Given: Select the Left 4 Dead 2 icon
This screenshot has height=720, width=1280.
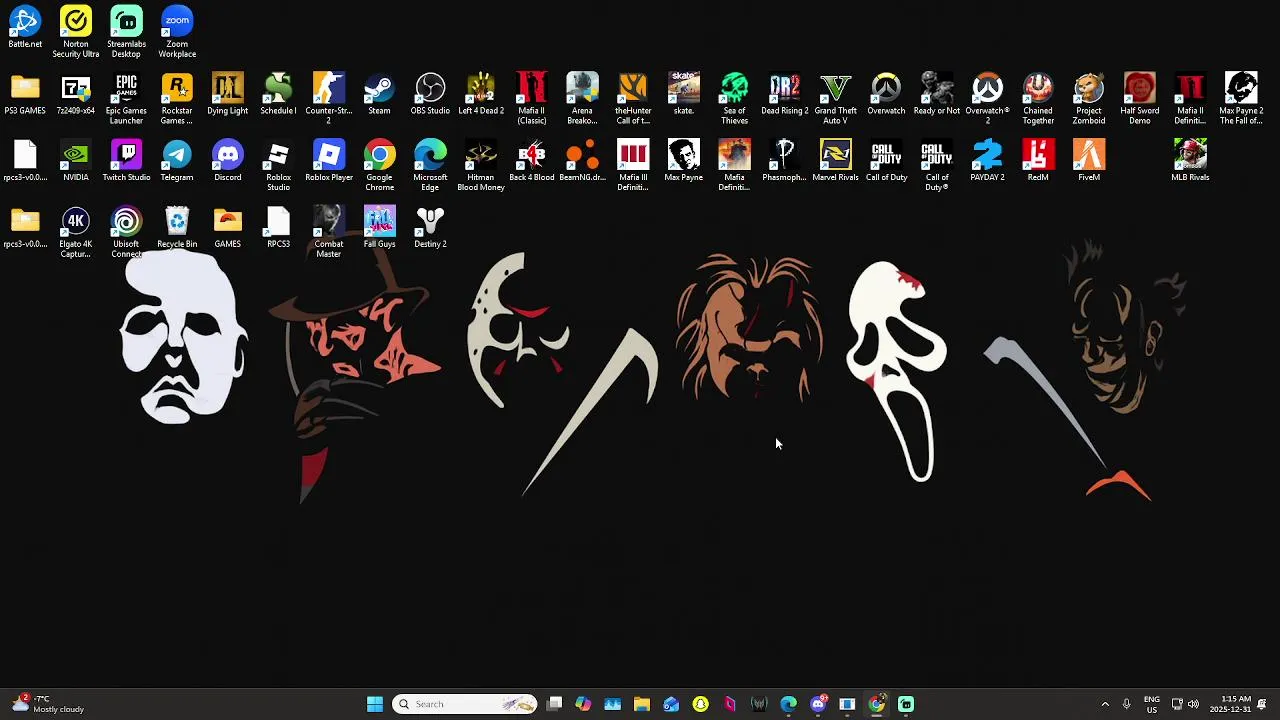Looking at the screenshot, I should (481, 95).
